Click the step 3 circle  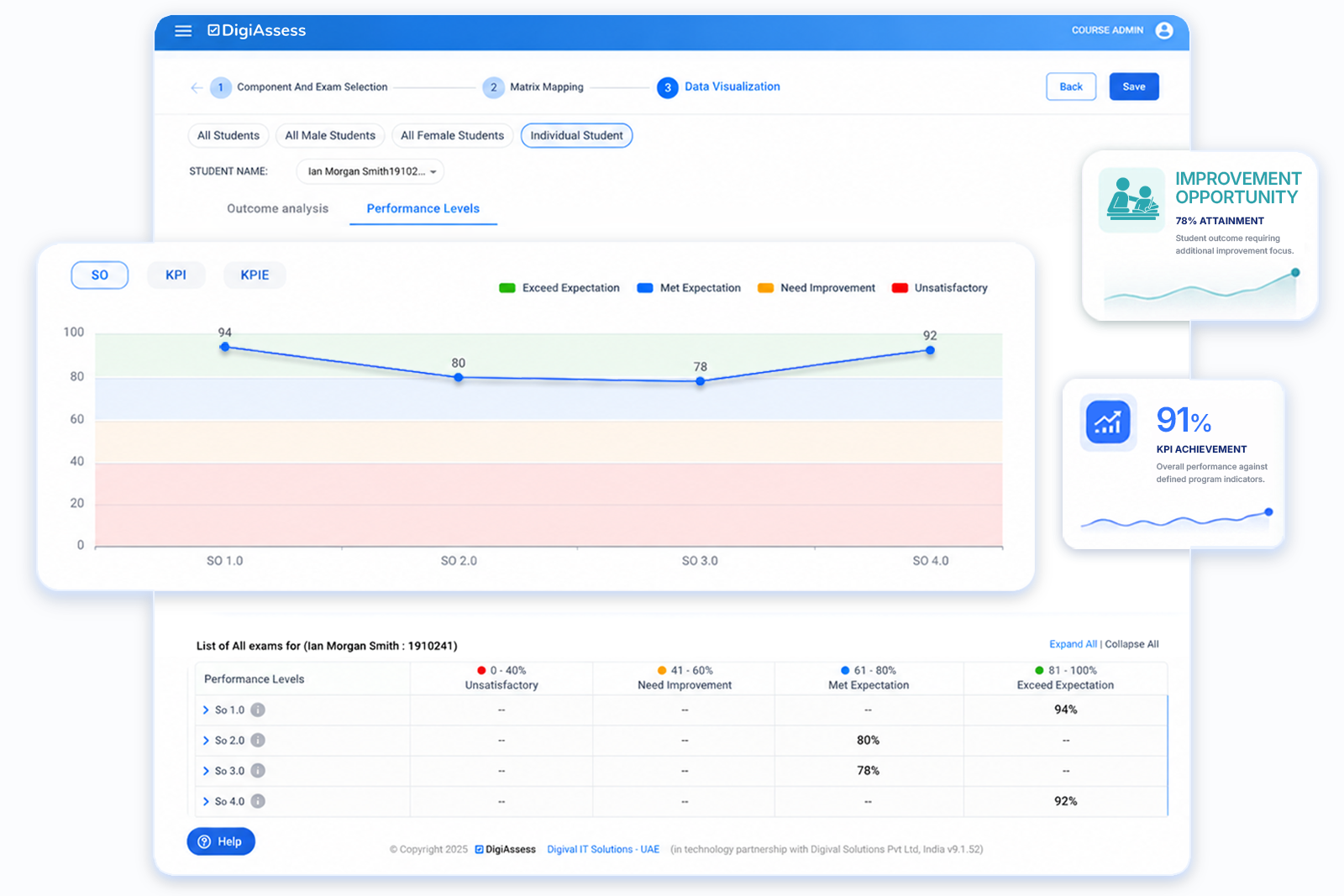click(668, 87)
